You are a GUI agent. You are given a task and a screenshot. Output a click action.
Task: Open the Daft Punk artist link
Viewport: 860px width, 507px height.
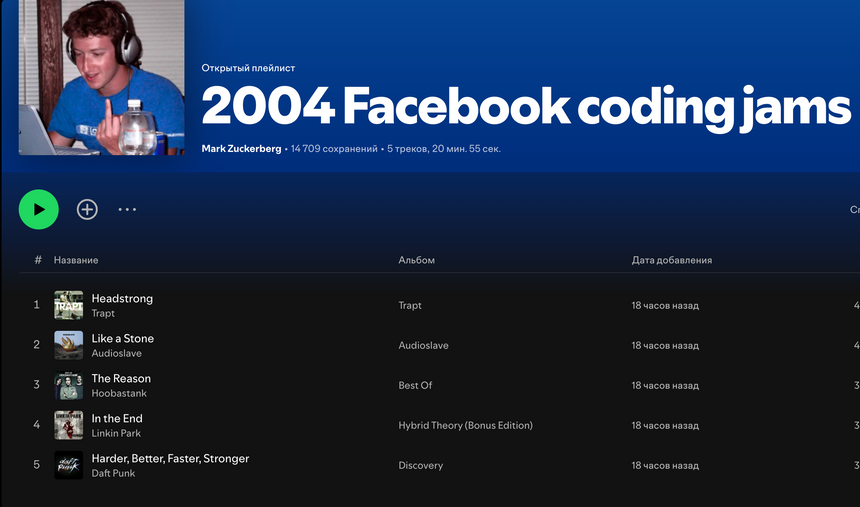[113, 474]
